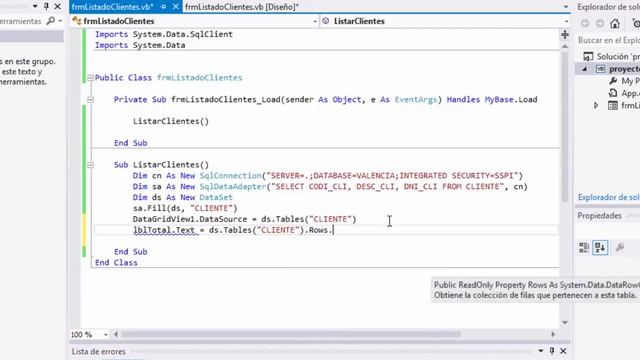Screen dimensions: 640x360
Task: Click the ListarClientes() call in the Load sub
Action: [x=171, y=122]
